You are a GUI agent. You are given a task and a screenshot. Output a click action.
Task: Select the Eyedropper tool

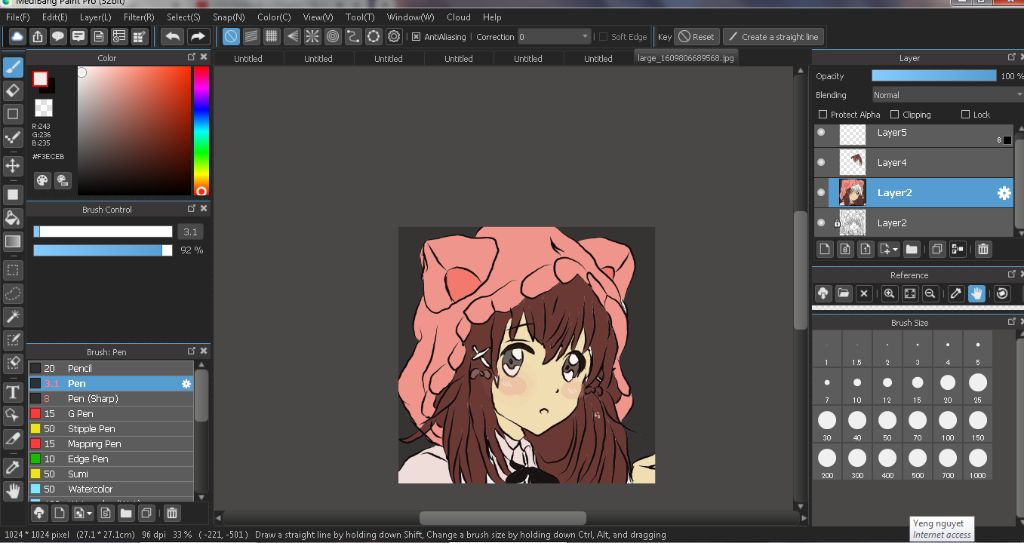[x=12, y=467]
